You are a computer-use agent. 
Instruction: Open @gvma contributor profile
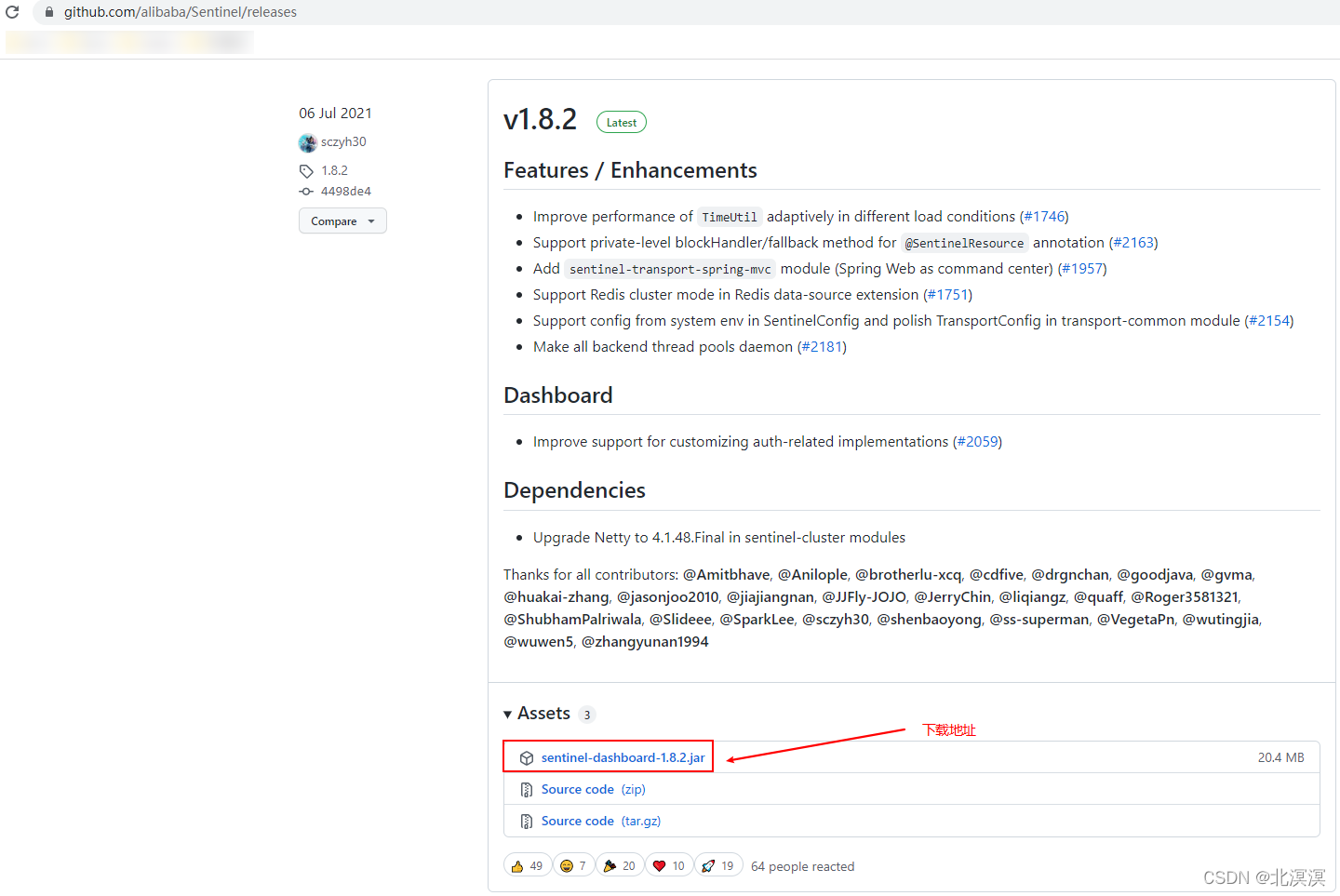[x=1226, y=575]
